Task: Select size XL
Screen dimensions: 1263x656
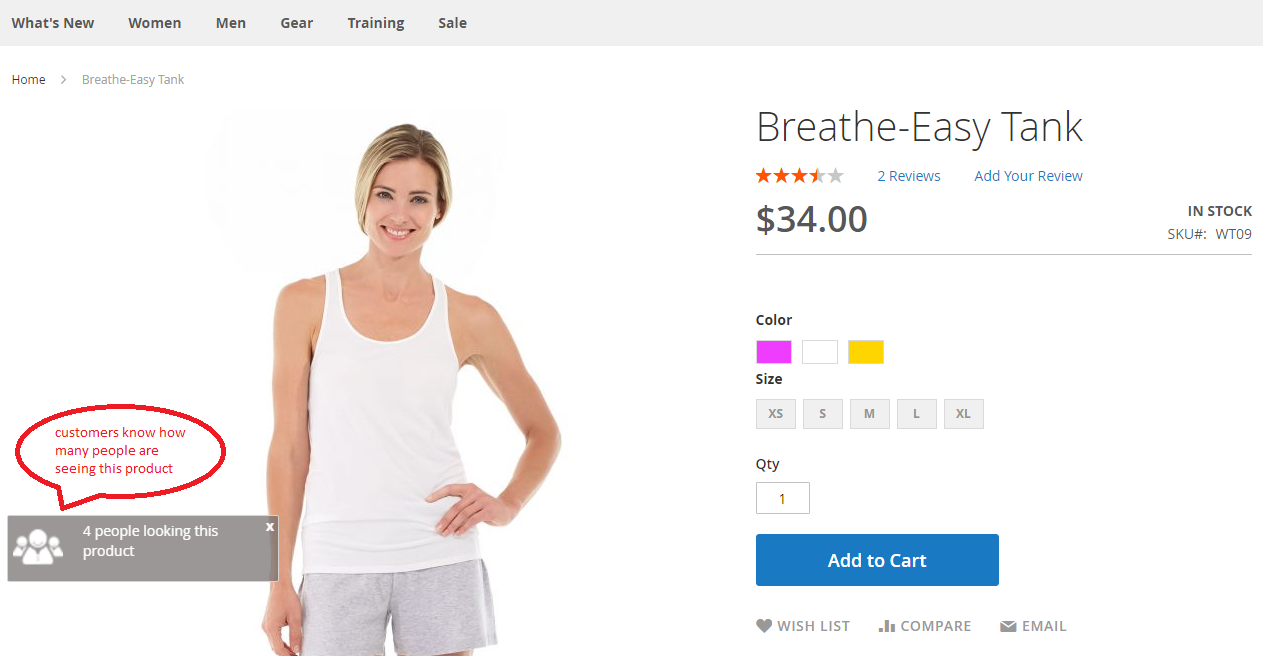Action: pyautogui.click(x=964, y=414)
